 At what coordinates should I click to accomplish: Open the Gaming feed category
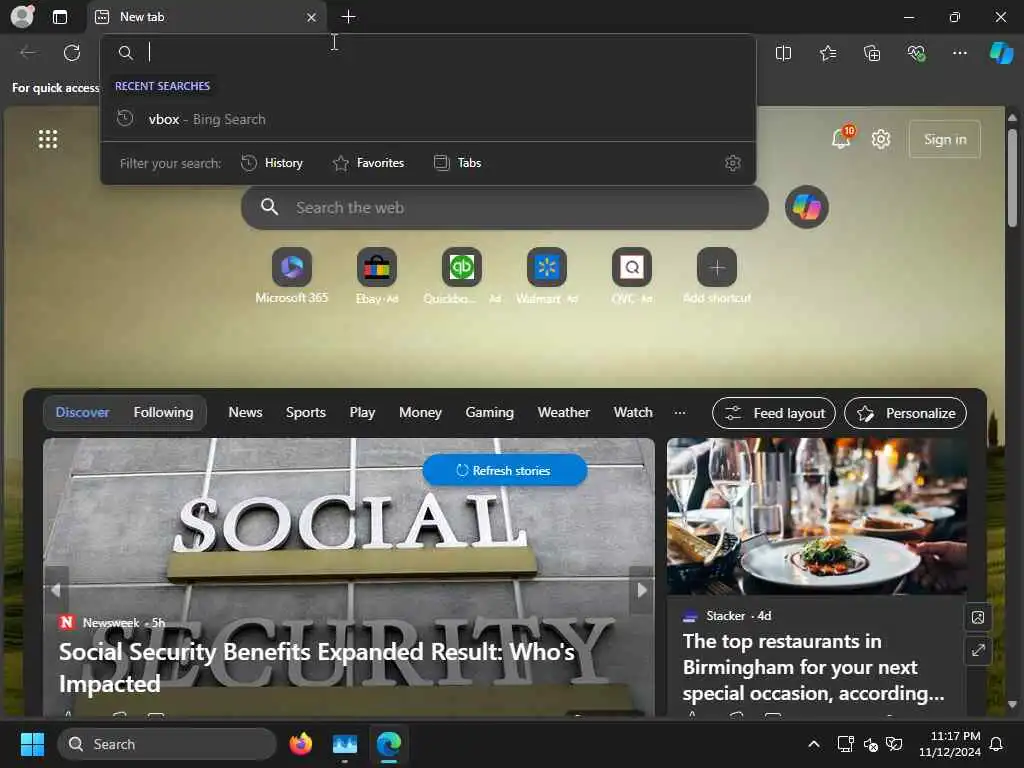(490, 413)
